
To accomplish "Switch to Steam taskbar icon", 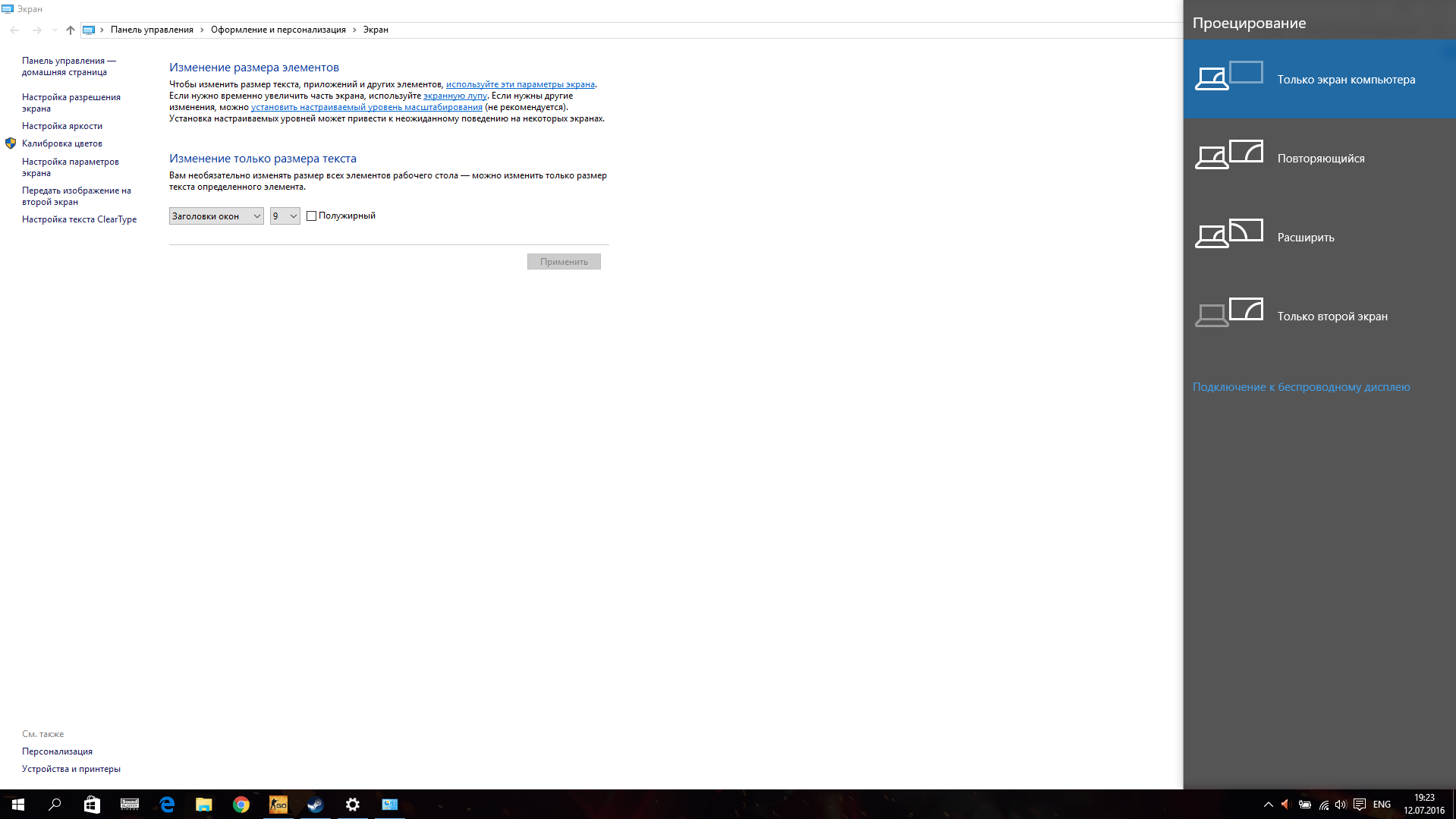I will pos(316,805).
